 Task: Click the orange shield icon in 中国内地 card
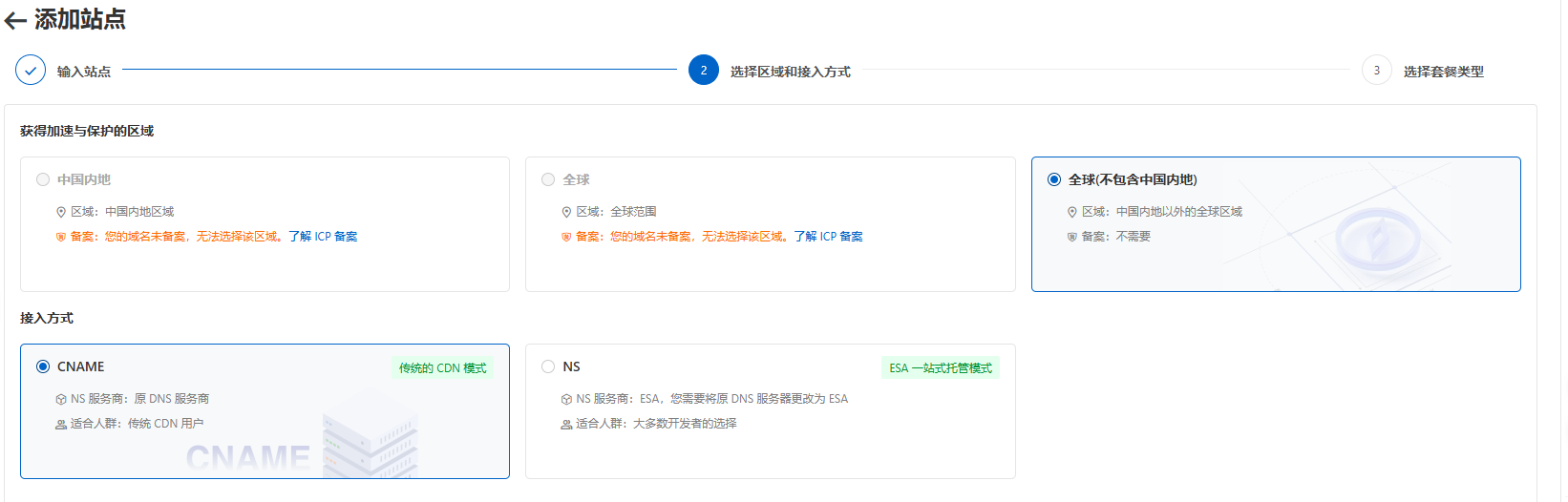tap(61, 238)
